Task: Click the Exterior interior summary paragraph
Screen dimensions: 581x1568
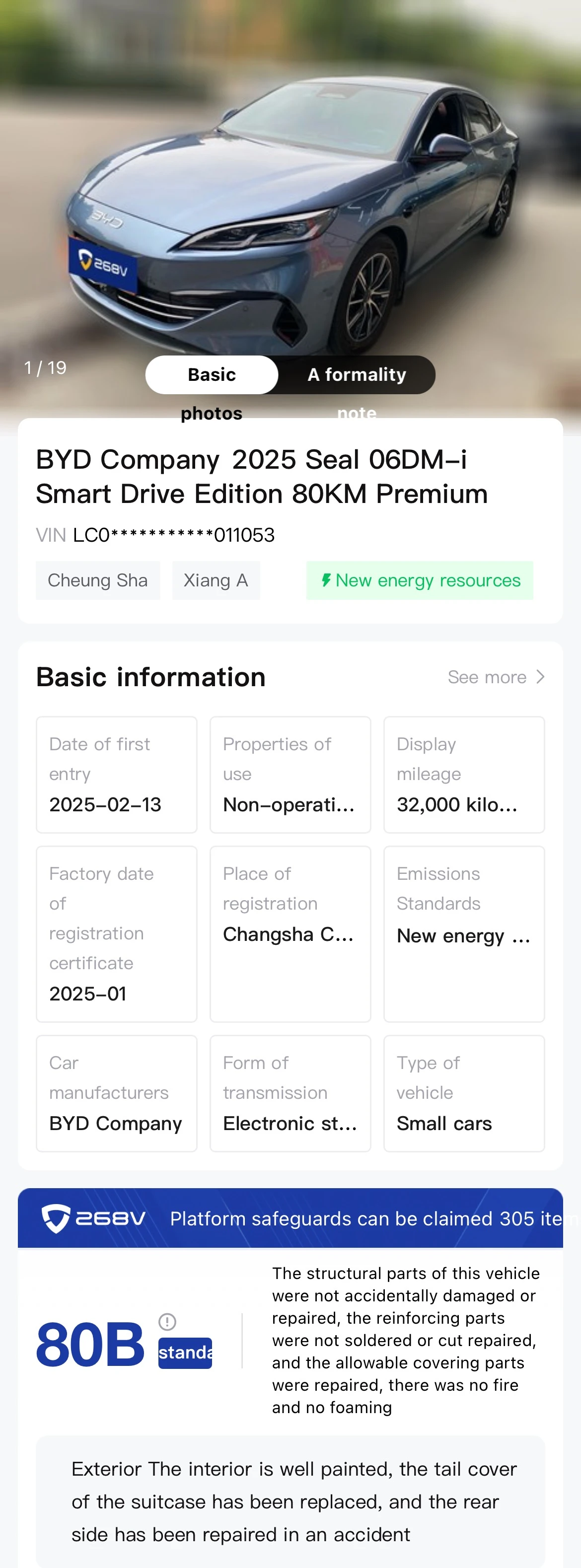Action: 294,1501
